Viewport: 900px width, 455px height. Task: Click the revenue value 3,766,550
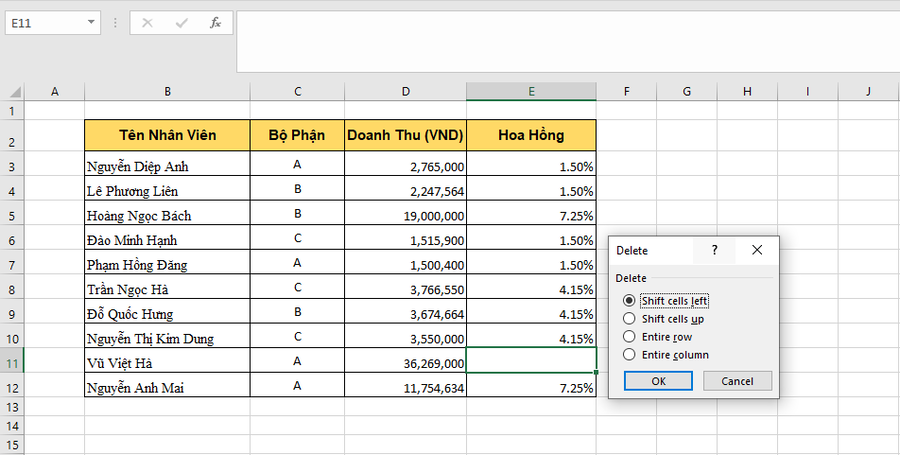(x=406, y=286)
